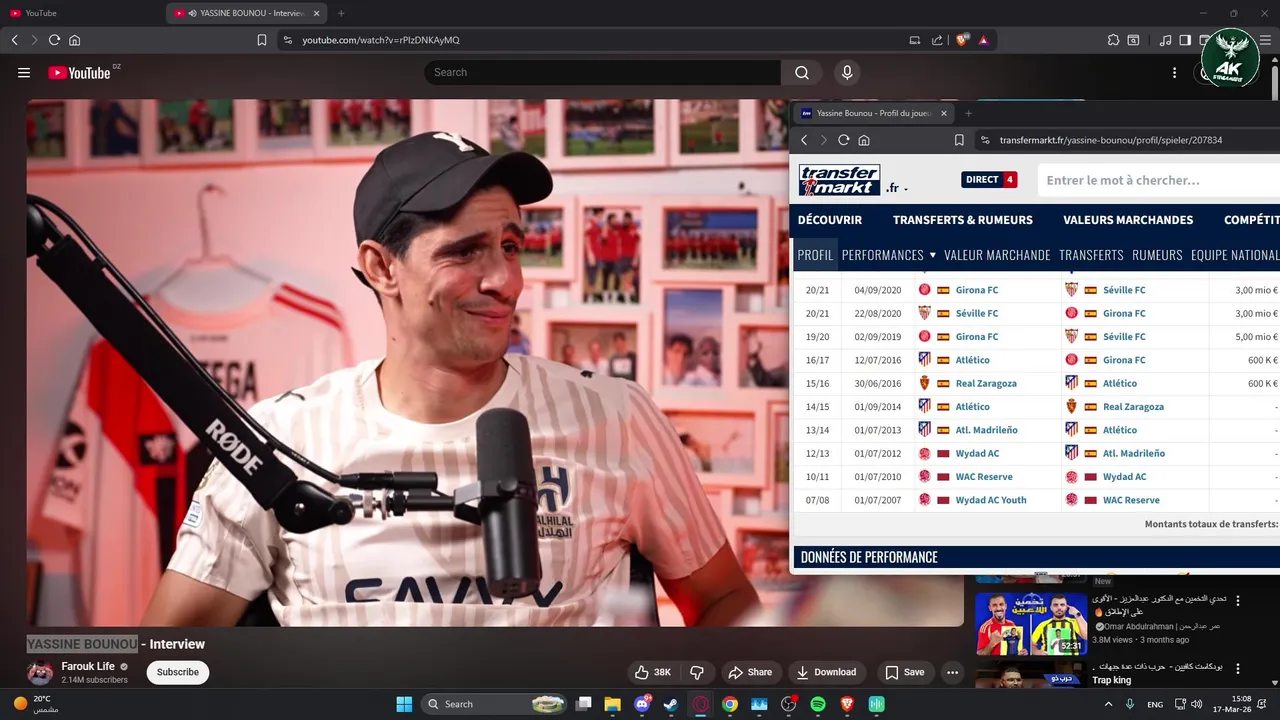Click the 5,00 mio € transfer fee
Screen dimensions: 1280x720
click(1256, 337)
